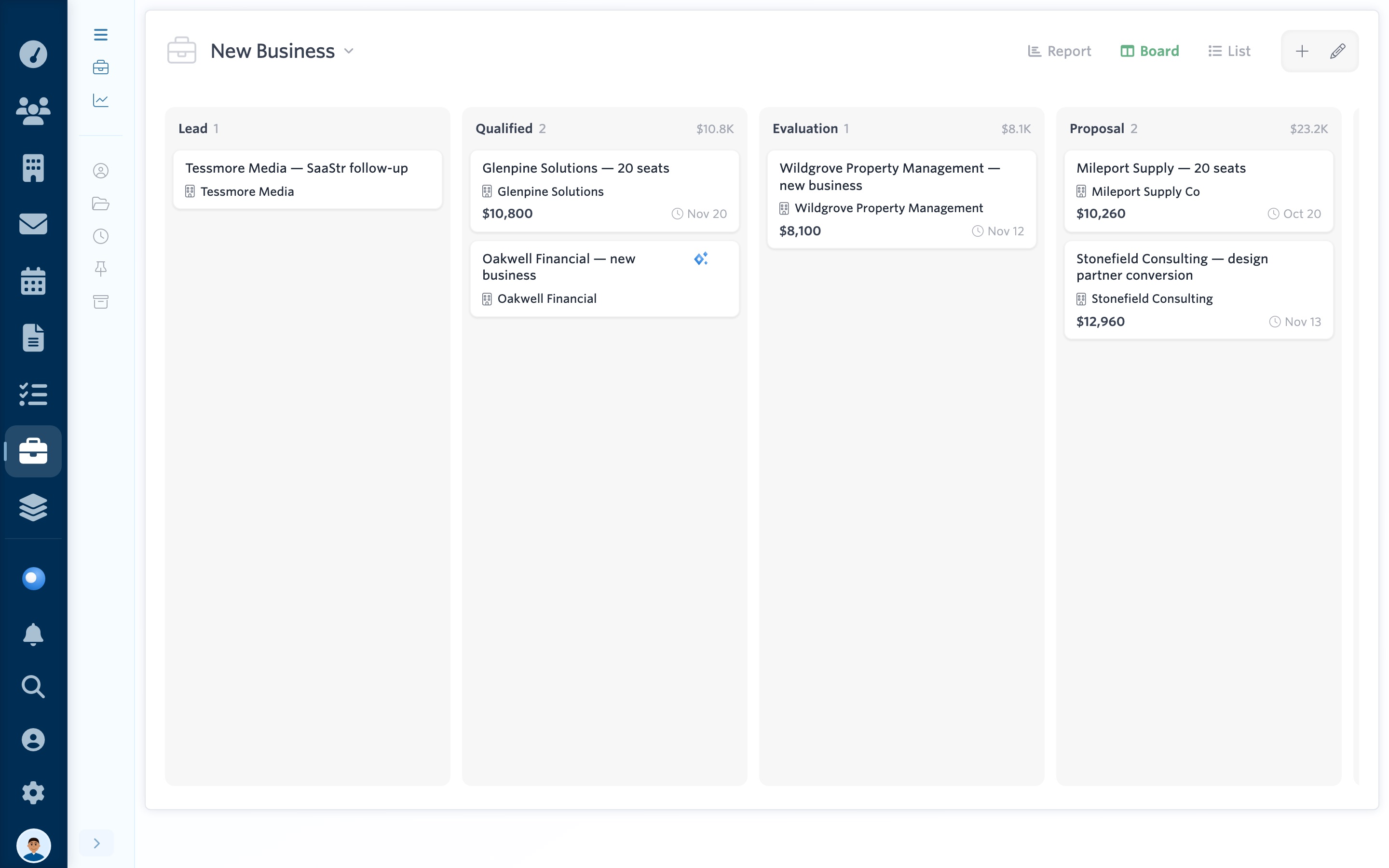The image size is (1389, 868).
Task: Open the Email envelope icon
Action: pyautogui.click(x=33, y=224)
